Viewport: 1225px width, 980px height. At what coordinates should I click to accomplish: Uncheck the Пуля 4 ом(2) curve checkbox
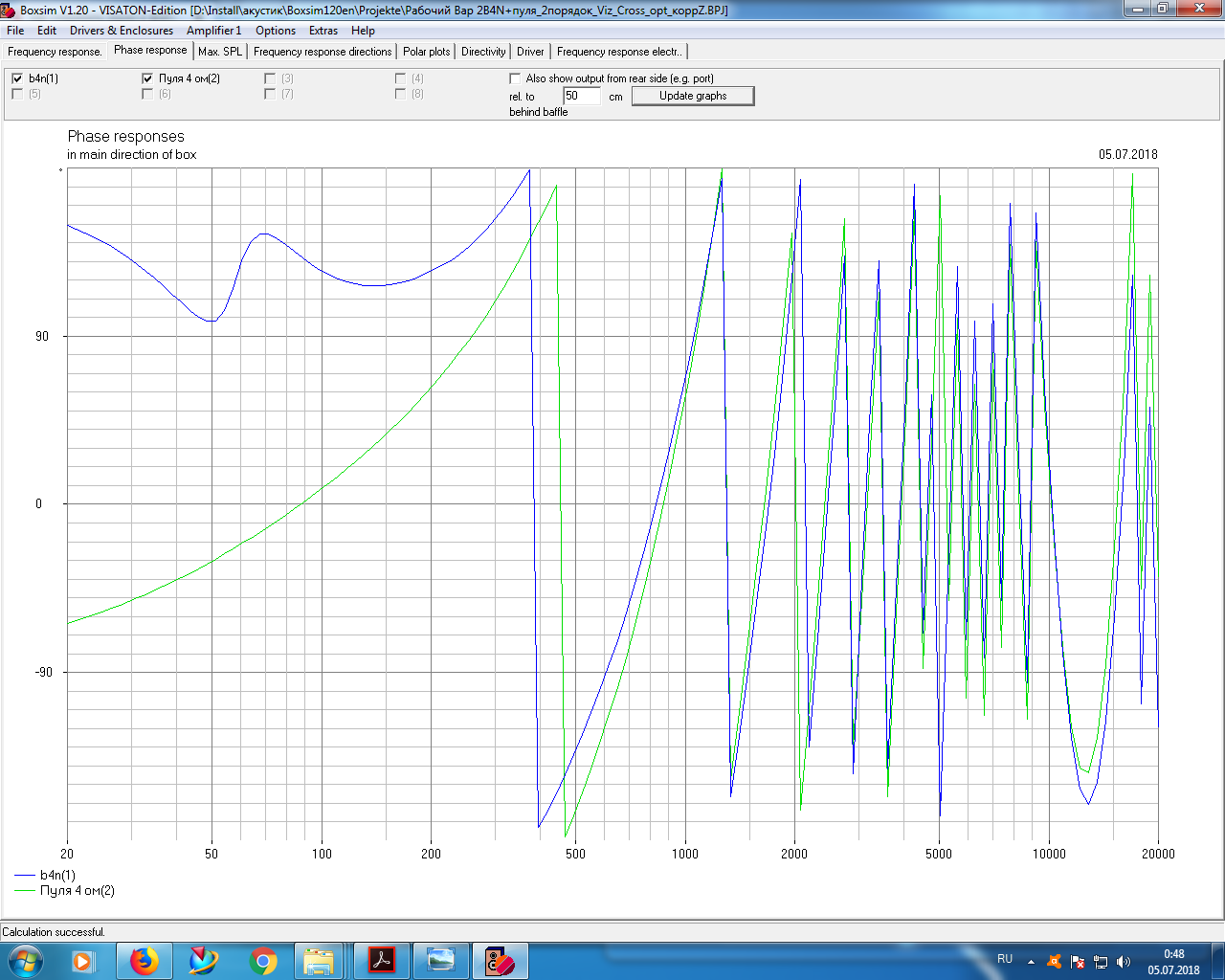pyautogui.click(x=147, y=78)
